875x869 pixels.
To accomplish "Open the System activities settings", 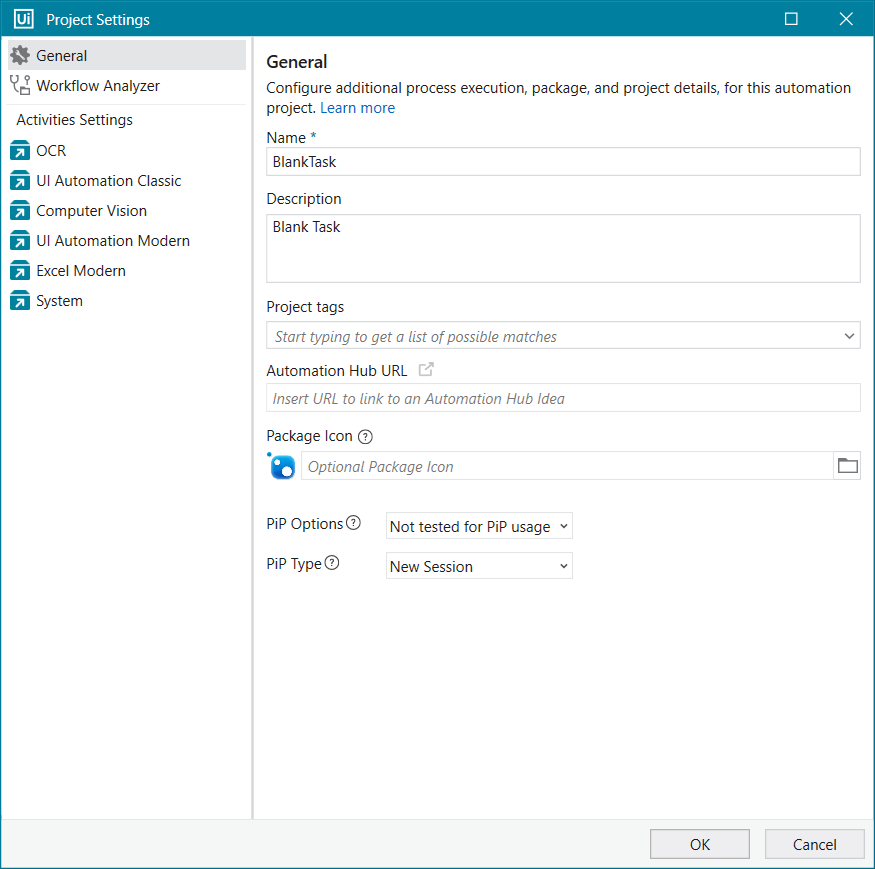I will coord(59,301).
